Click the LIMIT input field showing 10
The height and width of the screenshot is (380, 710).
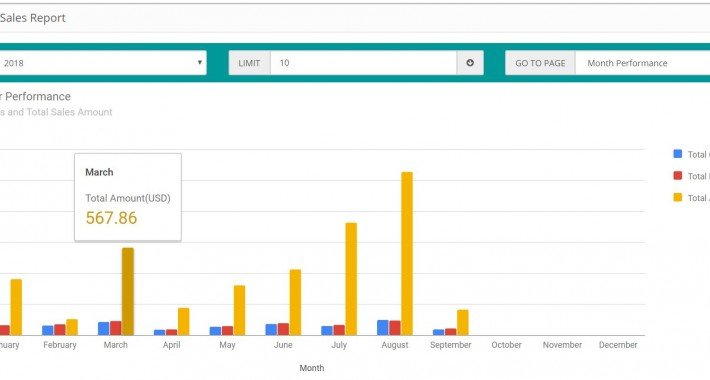pos(363,63)
